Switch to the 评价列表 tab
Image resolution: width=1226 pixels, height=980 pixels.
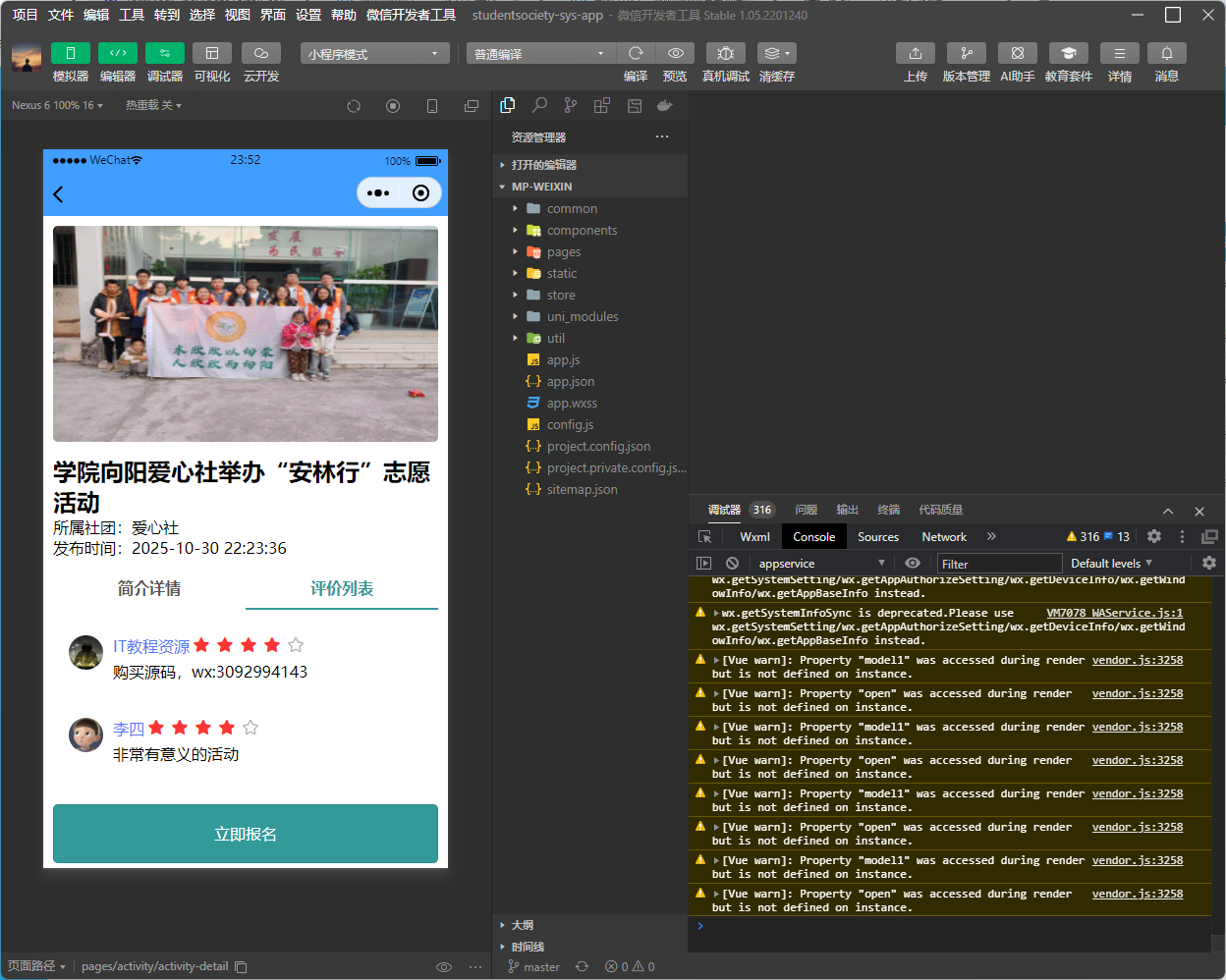click(342, 588)
